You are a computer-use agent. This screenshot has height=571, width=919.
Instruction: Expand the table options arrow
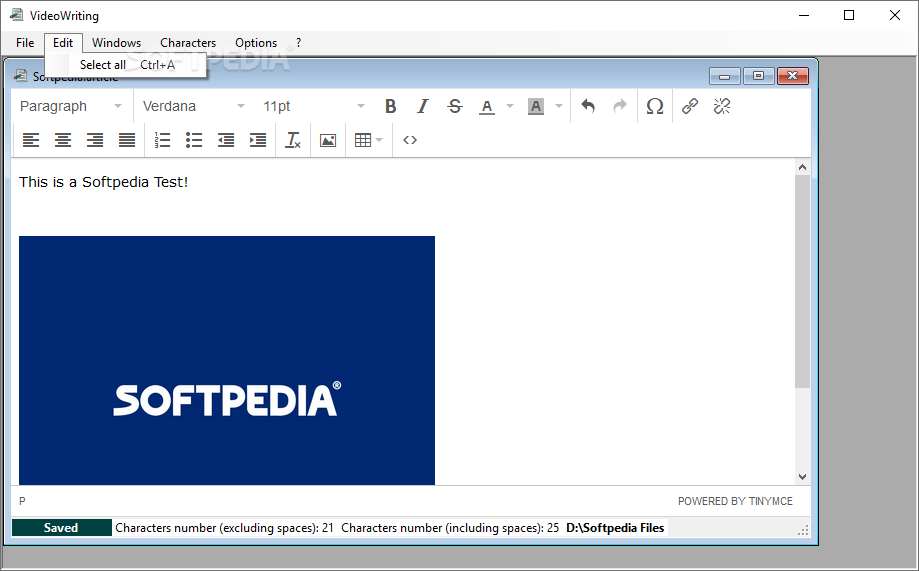click(379, 140)
